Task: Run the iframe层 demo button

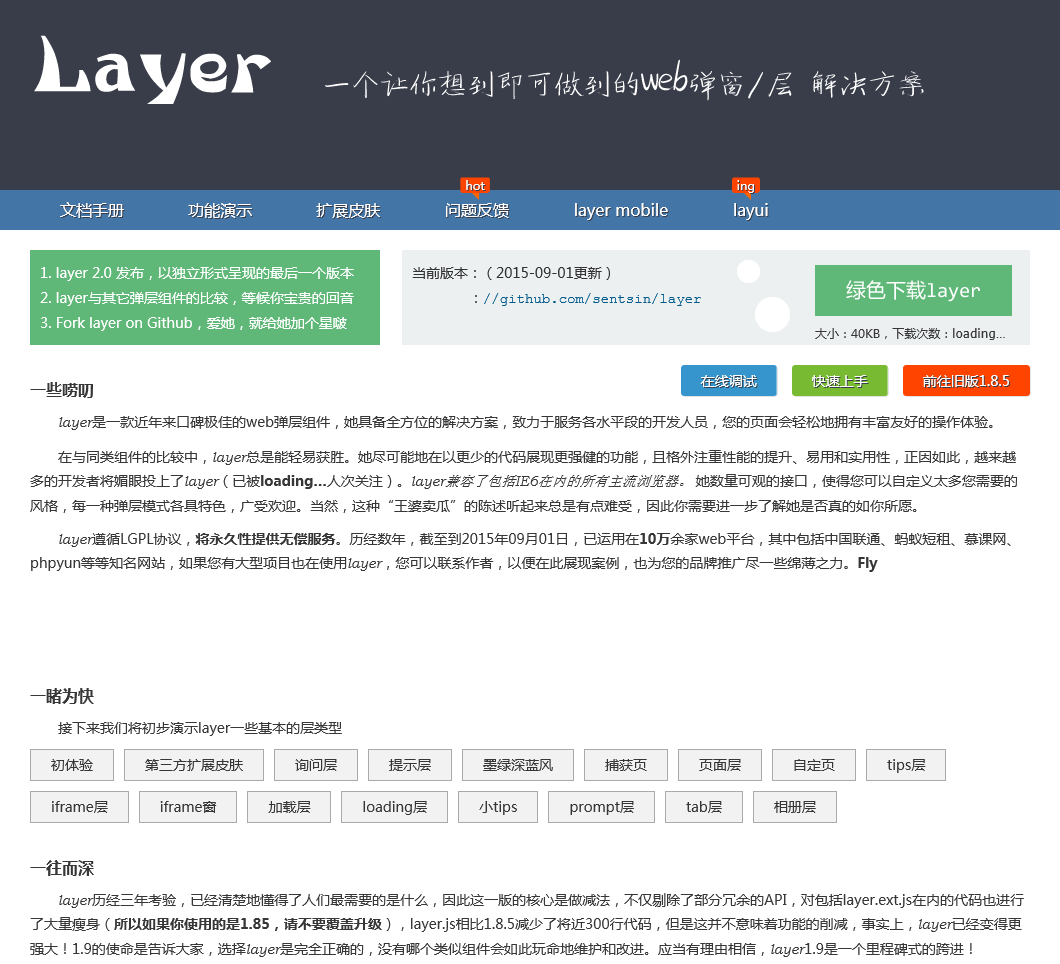Action: coord(79,807)
